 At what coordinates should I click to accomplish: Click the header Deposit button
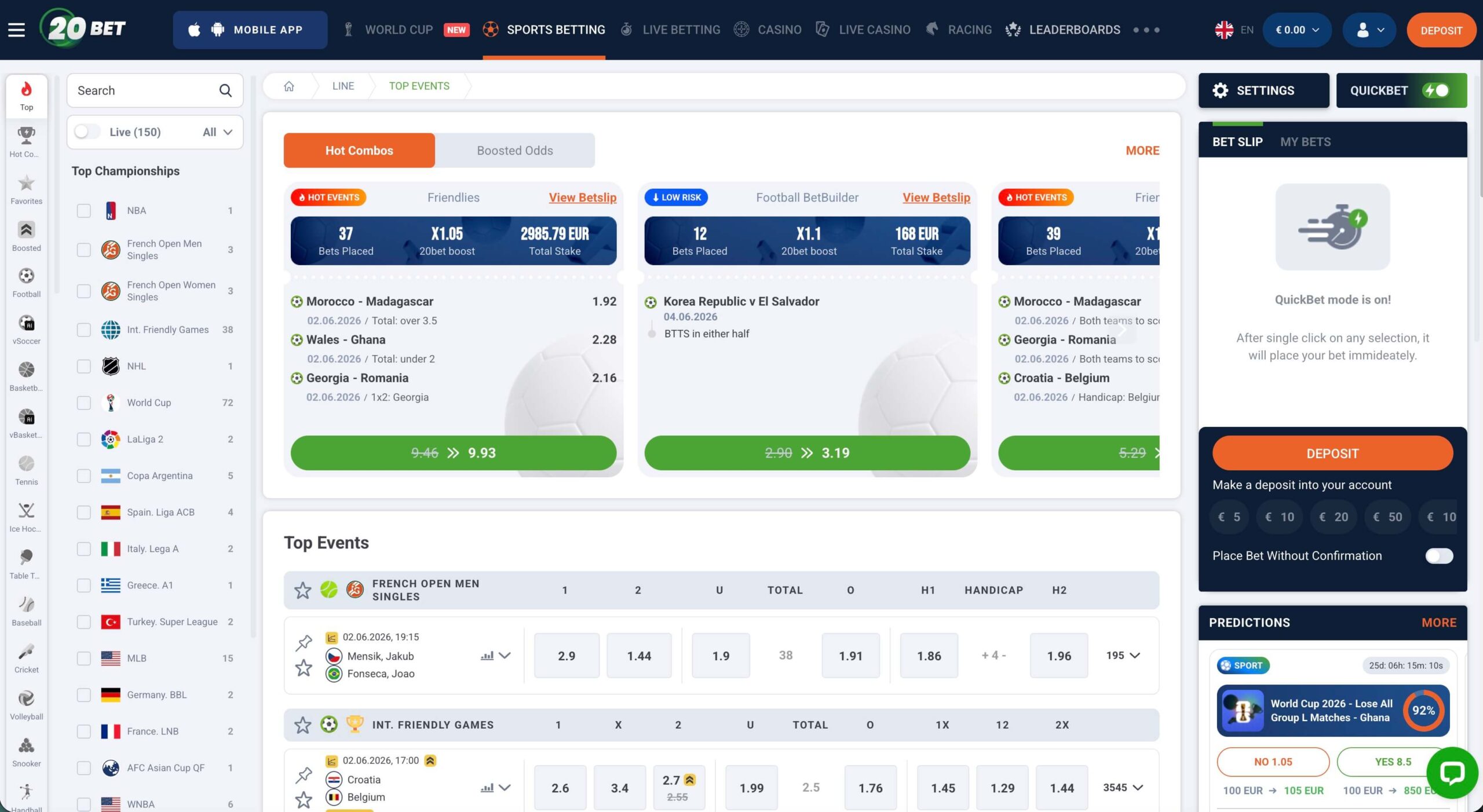[x=1441, y=30]
